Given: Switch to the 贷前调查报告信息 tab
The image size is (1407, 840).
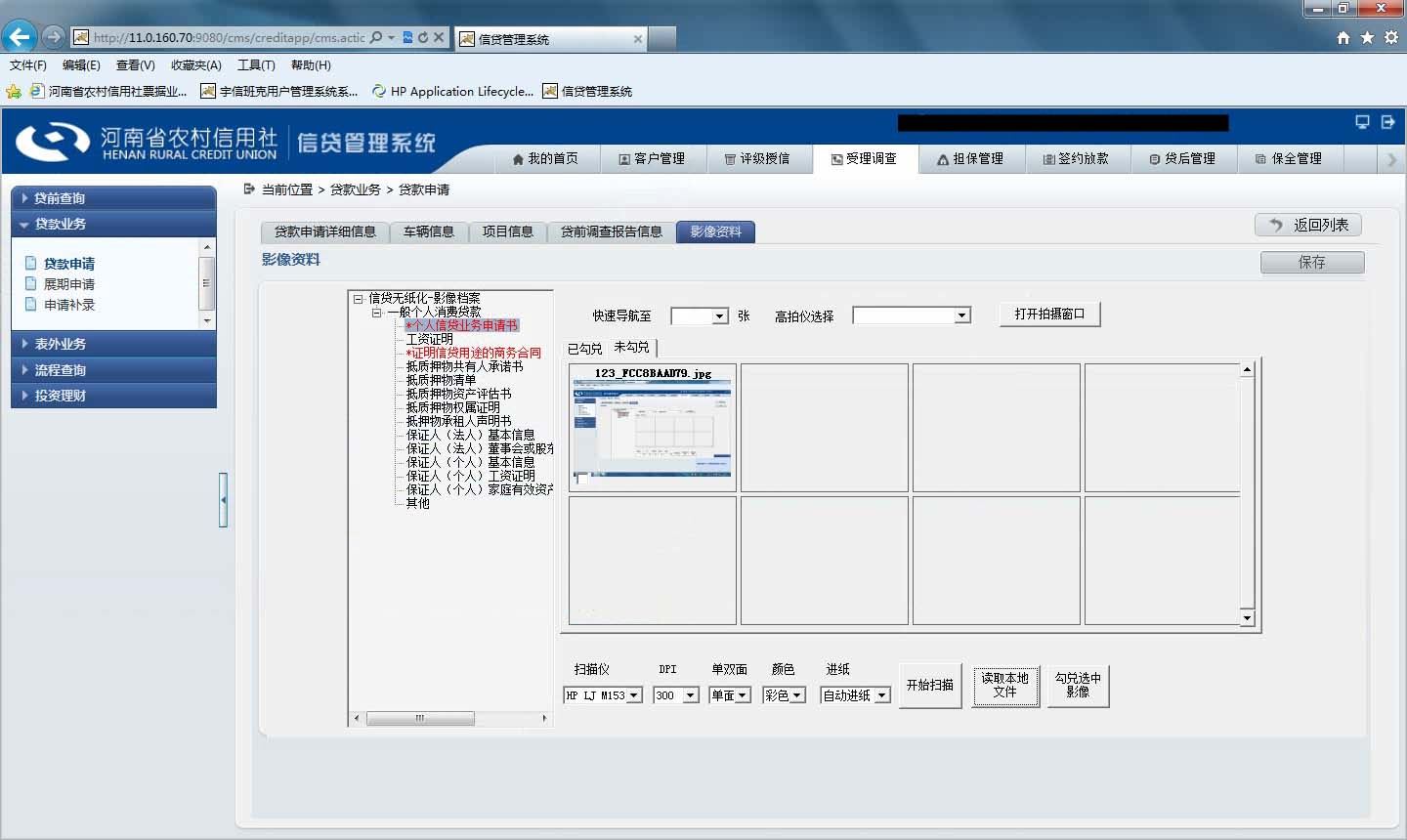Looking at the screenshot, I should (x=612, y=232).
